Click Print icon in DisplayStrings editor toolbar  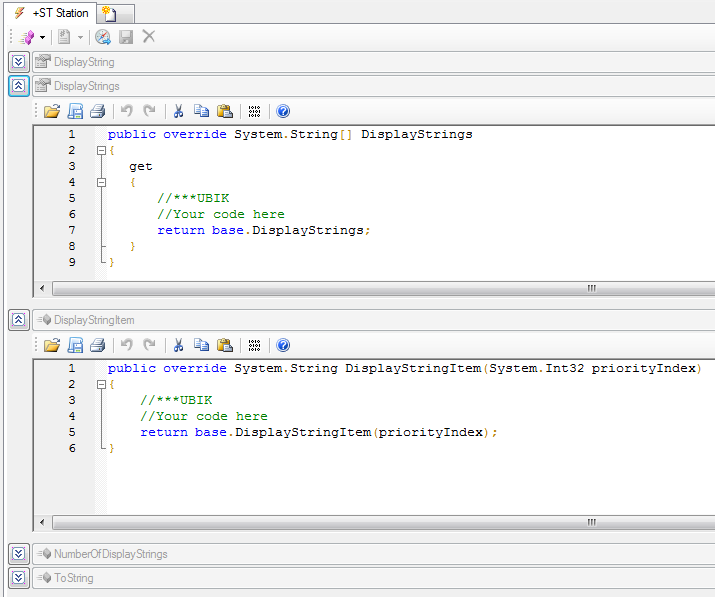(x=97, y=111)
